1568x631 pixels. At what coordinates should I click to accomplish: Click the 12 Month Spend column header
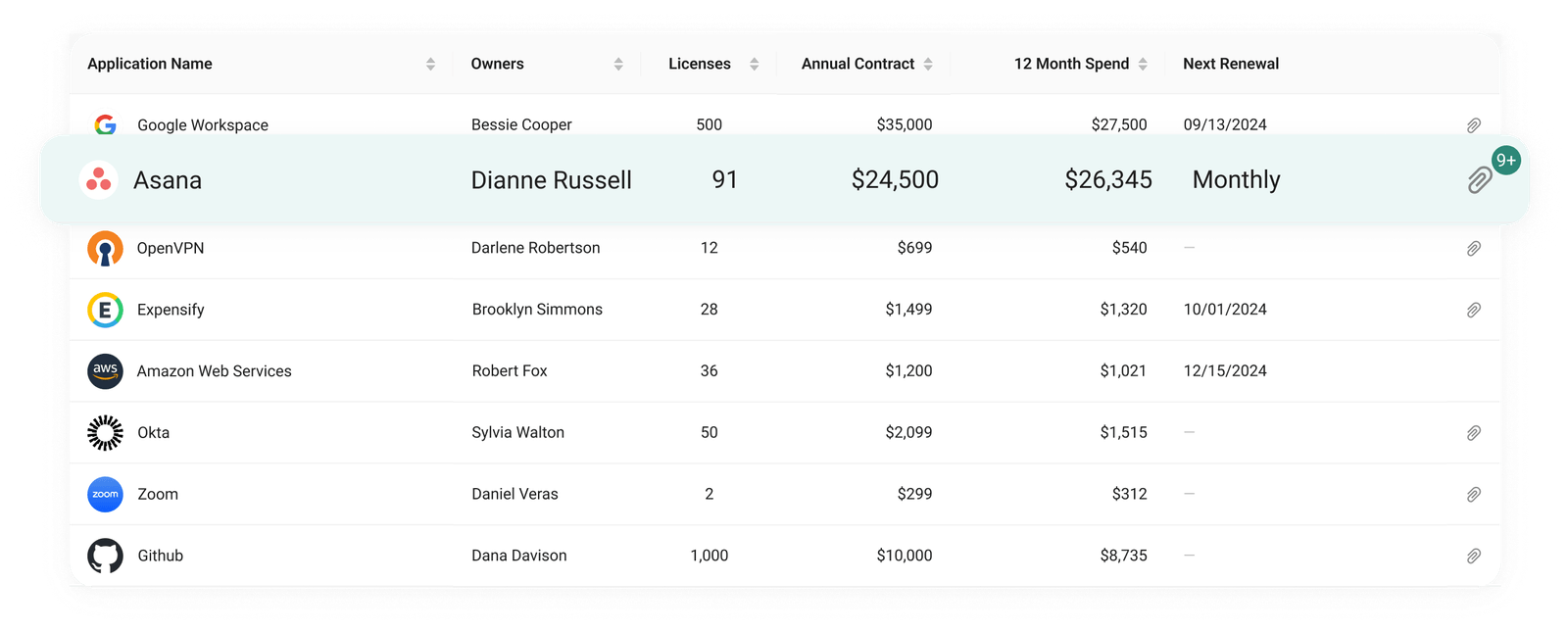pos(1070,64)
